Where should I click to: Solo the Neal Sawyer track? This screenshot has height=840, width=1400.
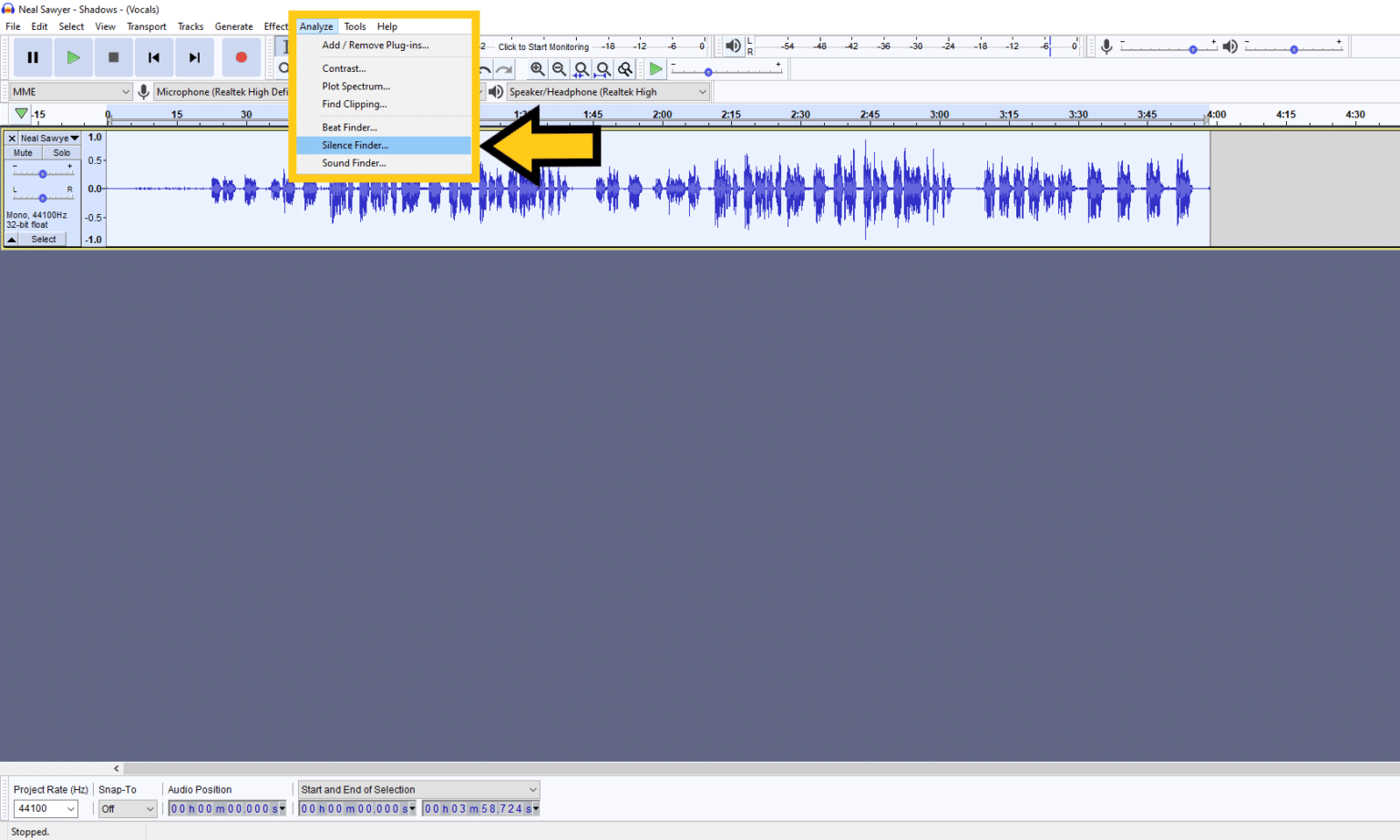(61, 152)
